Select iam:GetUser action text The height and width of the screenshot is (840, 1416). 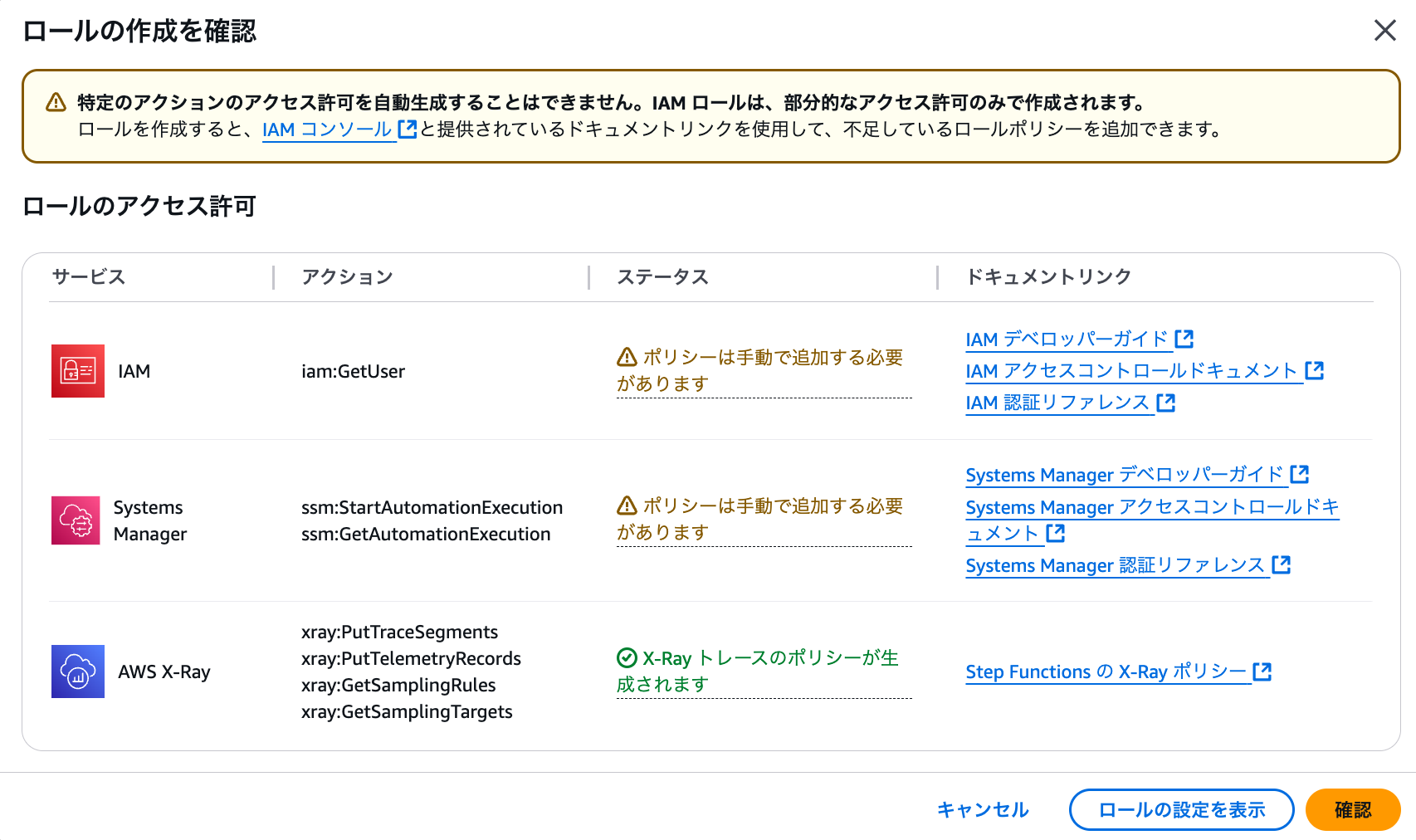pyautogui.click(x=353, y=371)
